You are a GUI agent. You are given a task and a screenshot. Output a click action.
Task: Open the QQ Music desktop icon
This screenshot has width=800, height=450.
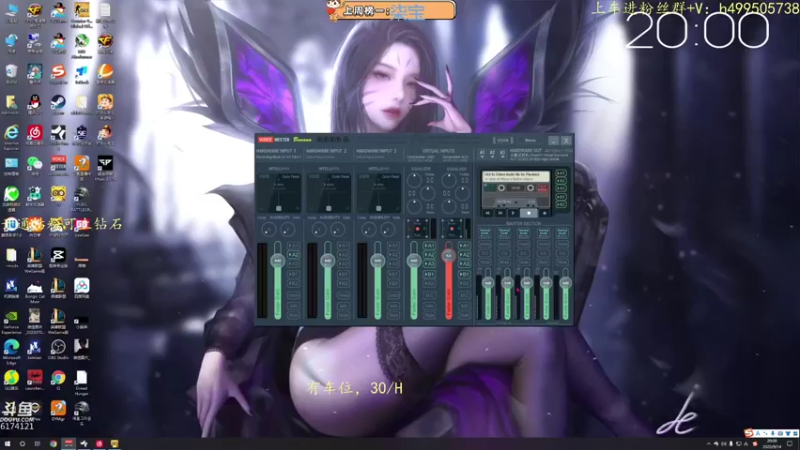tap(11, 380)
